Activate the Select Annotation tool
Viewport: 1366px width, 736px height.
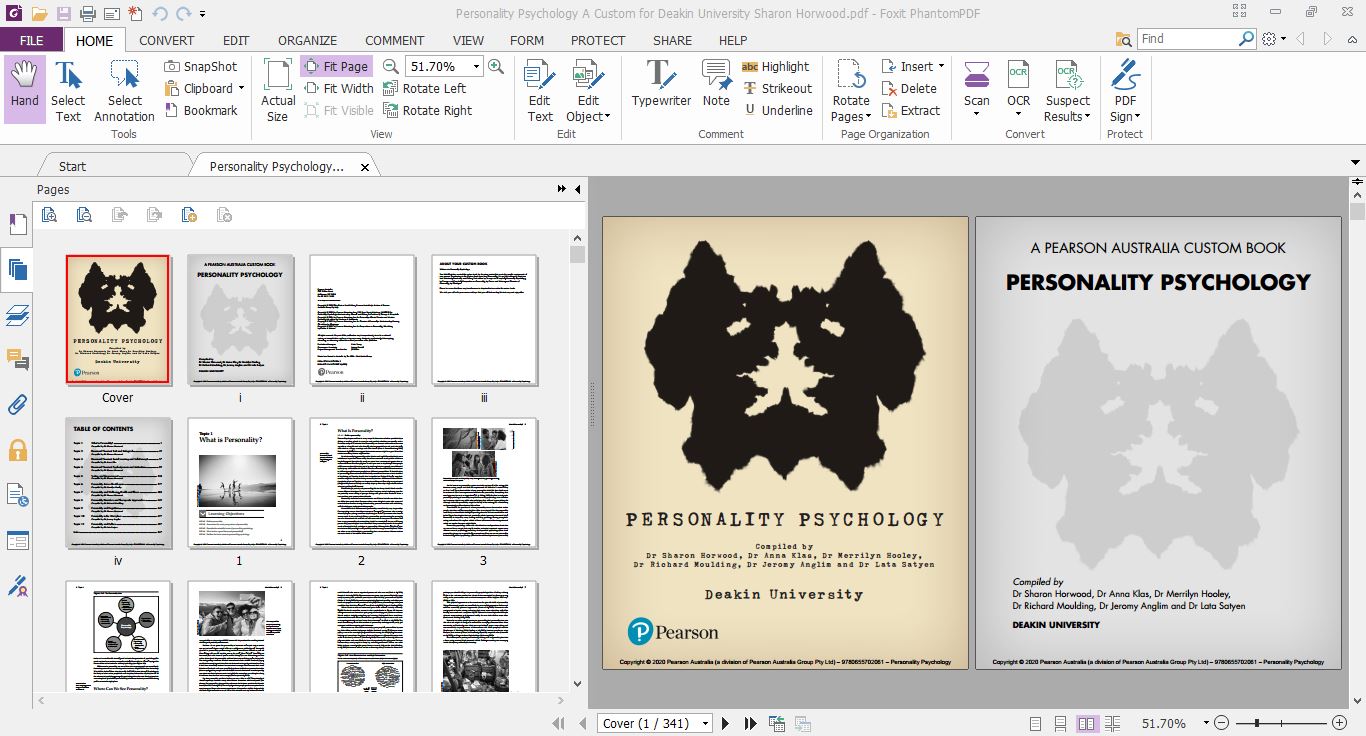click(125, 89)
